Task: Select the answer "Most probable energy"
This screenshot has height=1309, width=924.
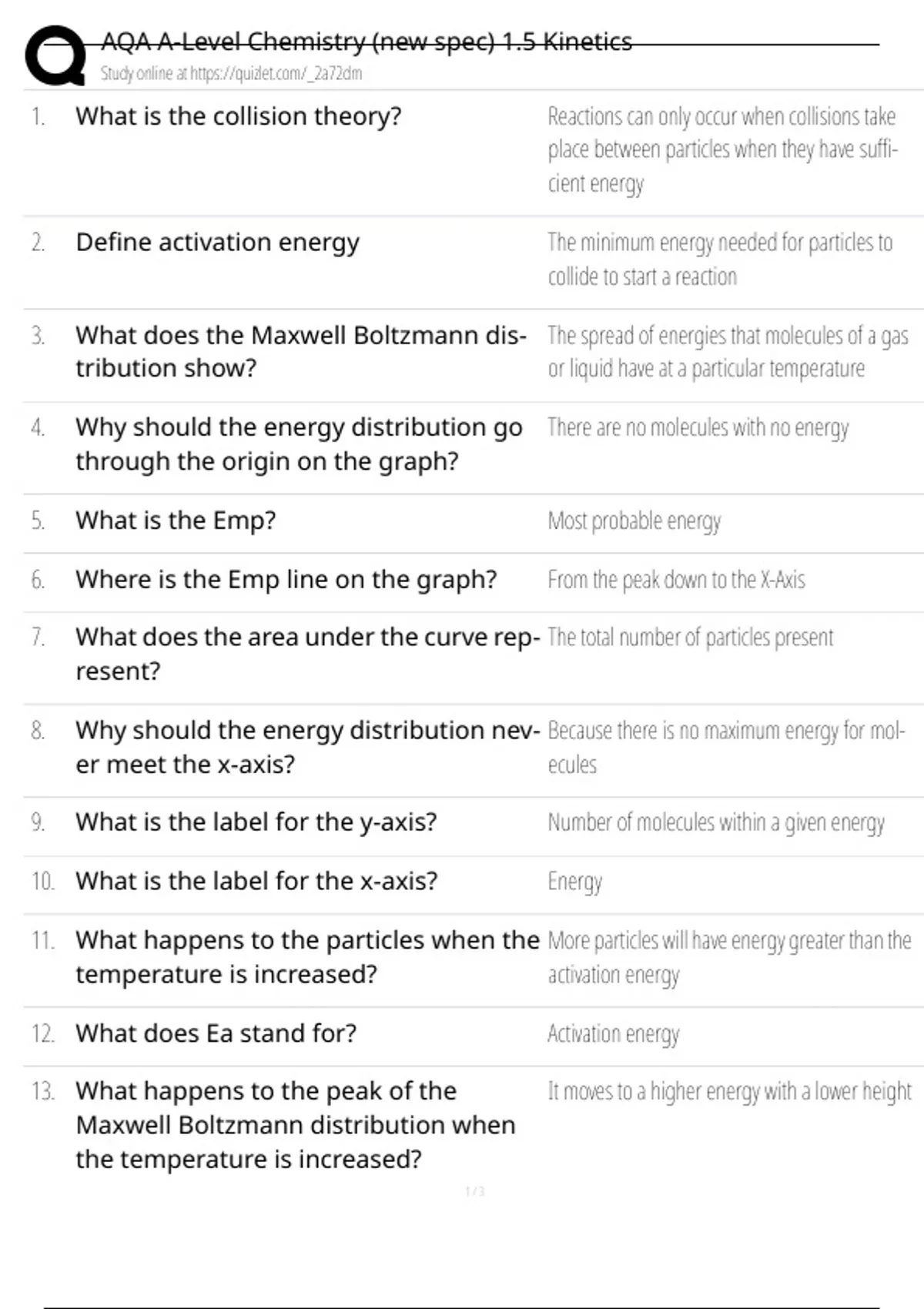Action: (x=634, y=521)
